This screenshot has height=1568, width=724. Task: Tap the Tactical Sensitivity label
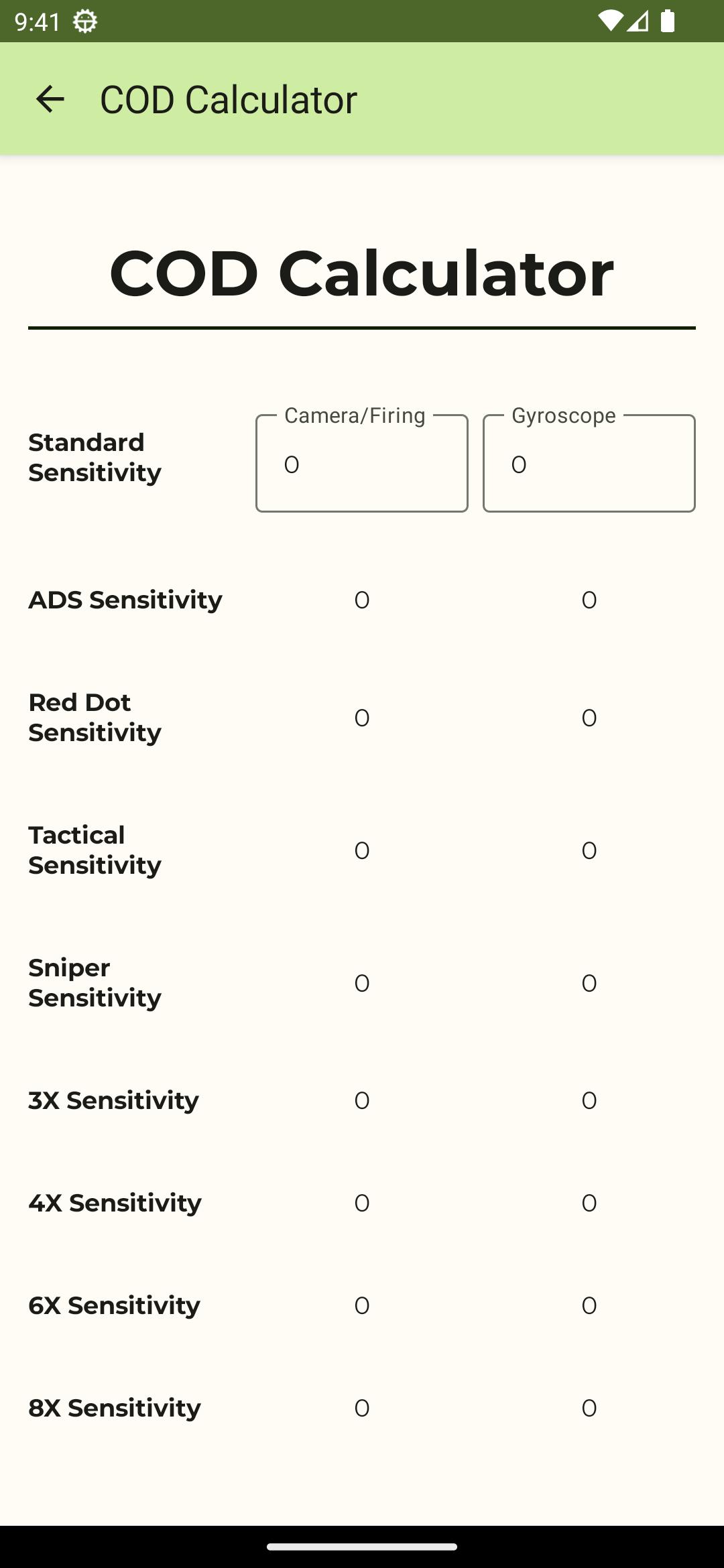pyautogui.click(x=95, y=850)
